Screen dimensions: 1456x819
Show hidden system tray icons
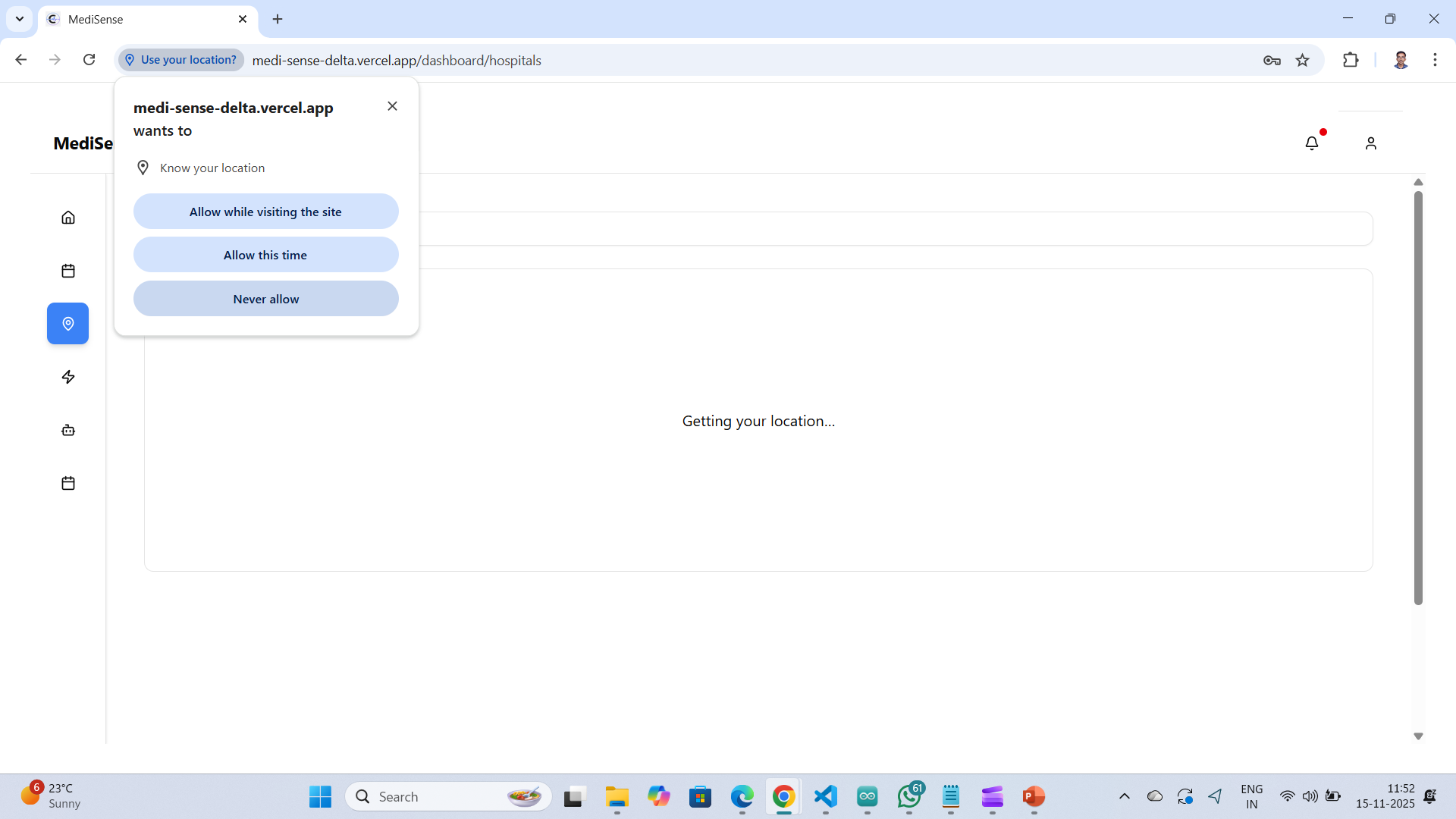pos(1125,796)
